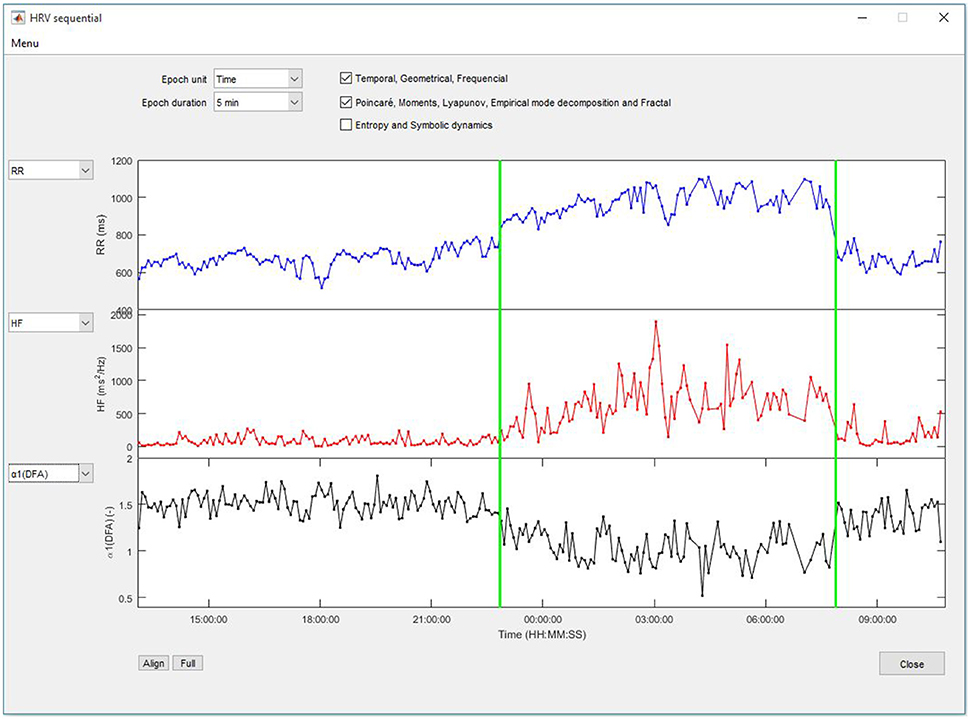The image size is (970, 719).
Task: Open the Epoch unit dropdown
Action: (x=258, y=79)
